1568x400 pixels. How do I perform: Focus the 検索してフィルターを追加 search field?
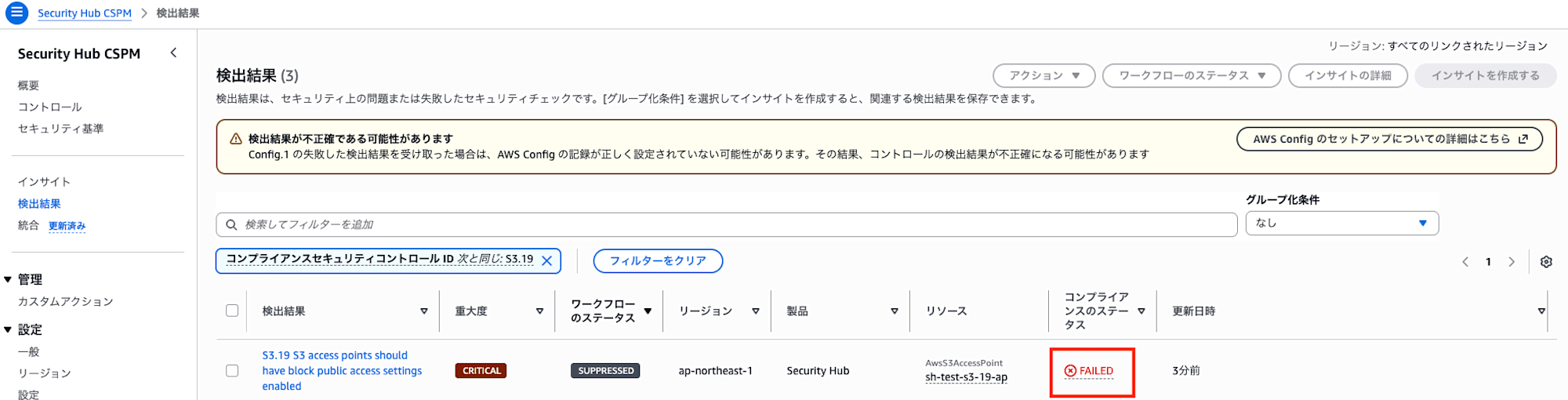(727, 224)
